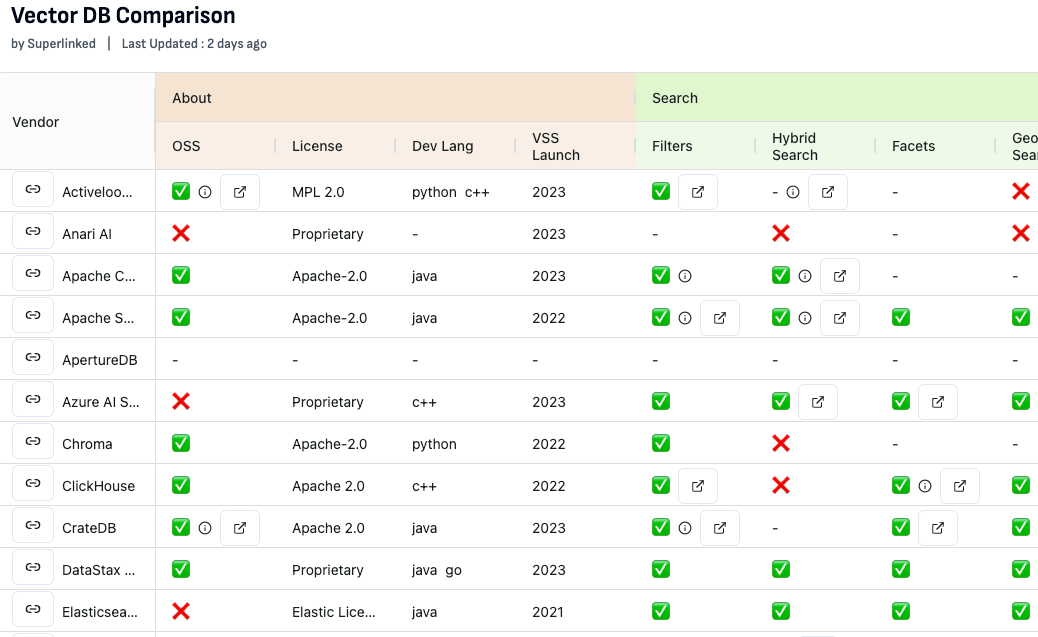Screen dimensions: 1038x637
Task: Click the Anari AI vendor name
Action: (x=87, y=234)
